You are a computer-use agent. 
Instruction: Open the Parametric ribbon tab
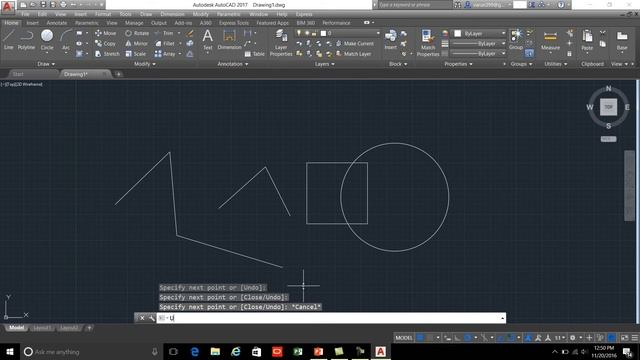point(87,23)
